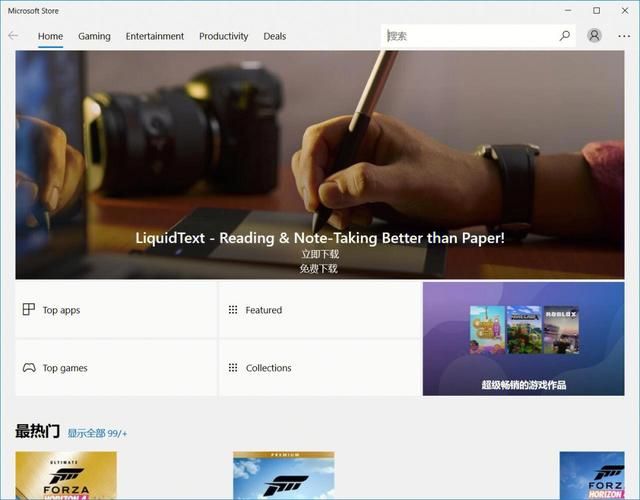Click the search magnifier icon
Viewport: 640px width, 500px height.
pyautogui.click(x=564, y=36)
